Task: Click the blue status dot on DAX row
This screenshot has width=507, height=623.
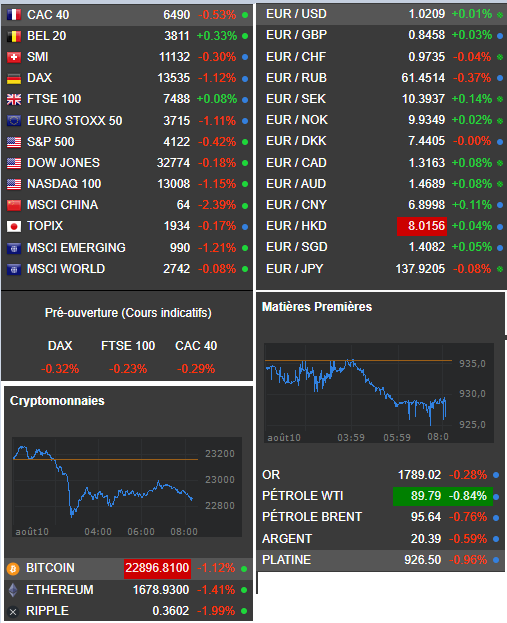Action: (x=245, y=79)
